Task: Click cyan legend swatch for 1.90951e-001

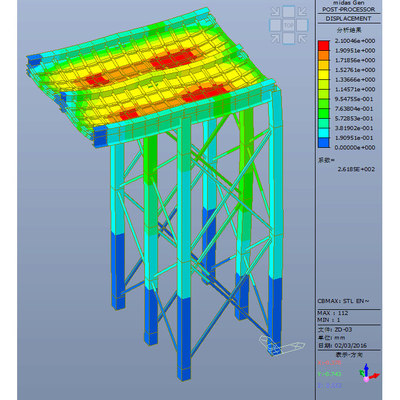Action: [323, 133]
